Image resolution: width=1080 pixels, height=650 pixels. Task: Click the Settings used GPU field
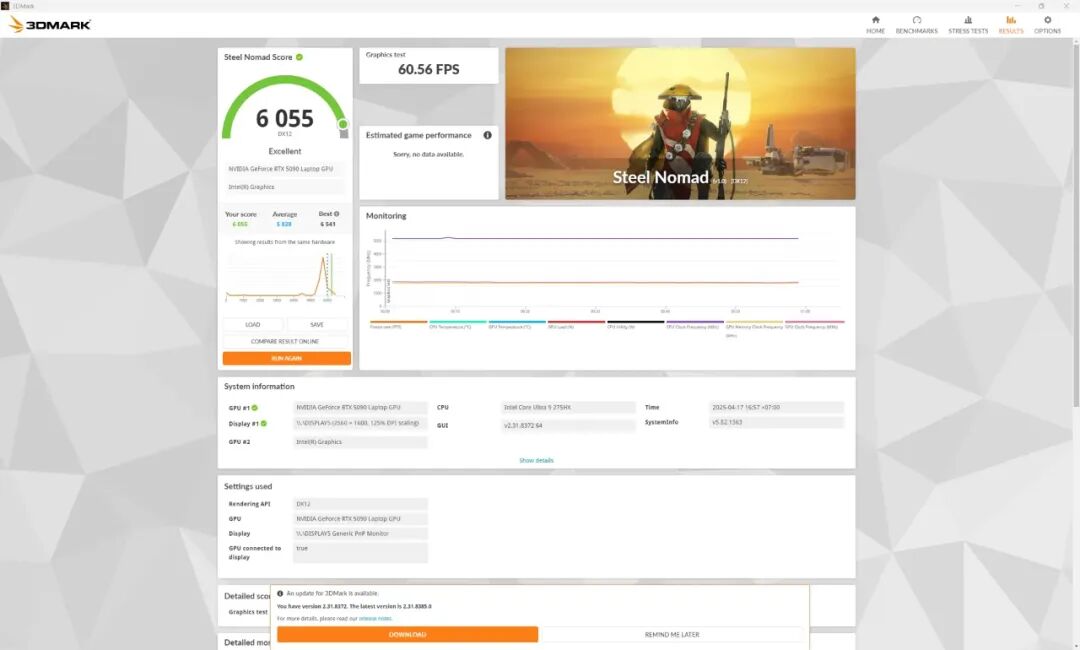[360, 519]
